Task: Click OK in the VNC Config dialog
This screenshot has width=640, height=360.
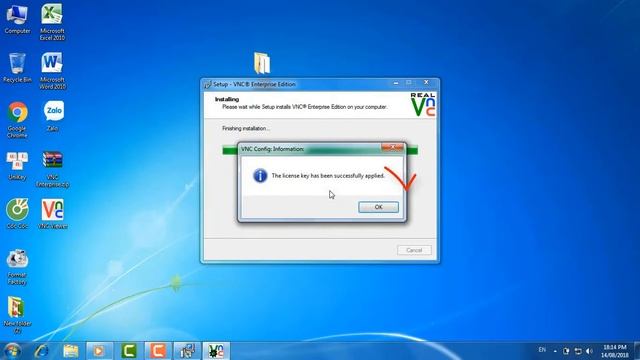Action: 378,207
